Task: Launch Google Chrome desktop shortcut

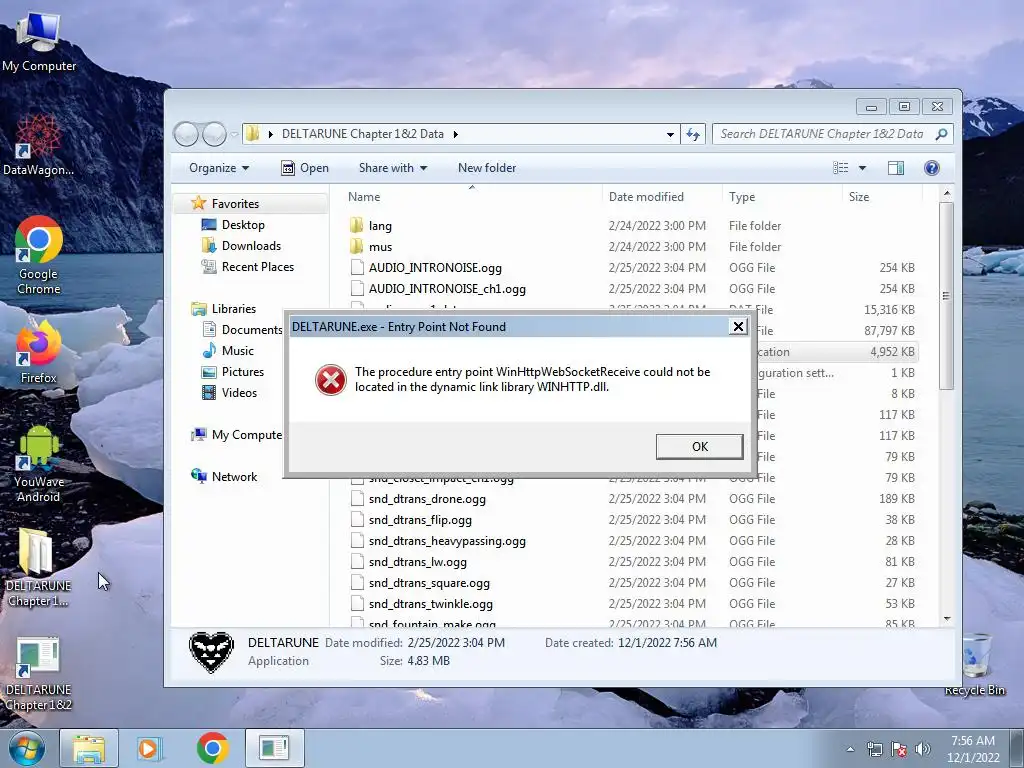Action: click(39, 256)
